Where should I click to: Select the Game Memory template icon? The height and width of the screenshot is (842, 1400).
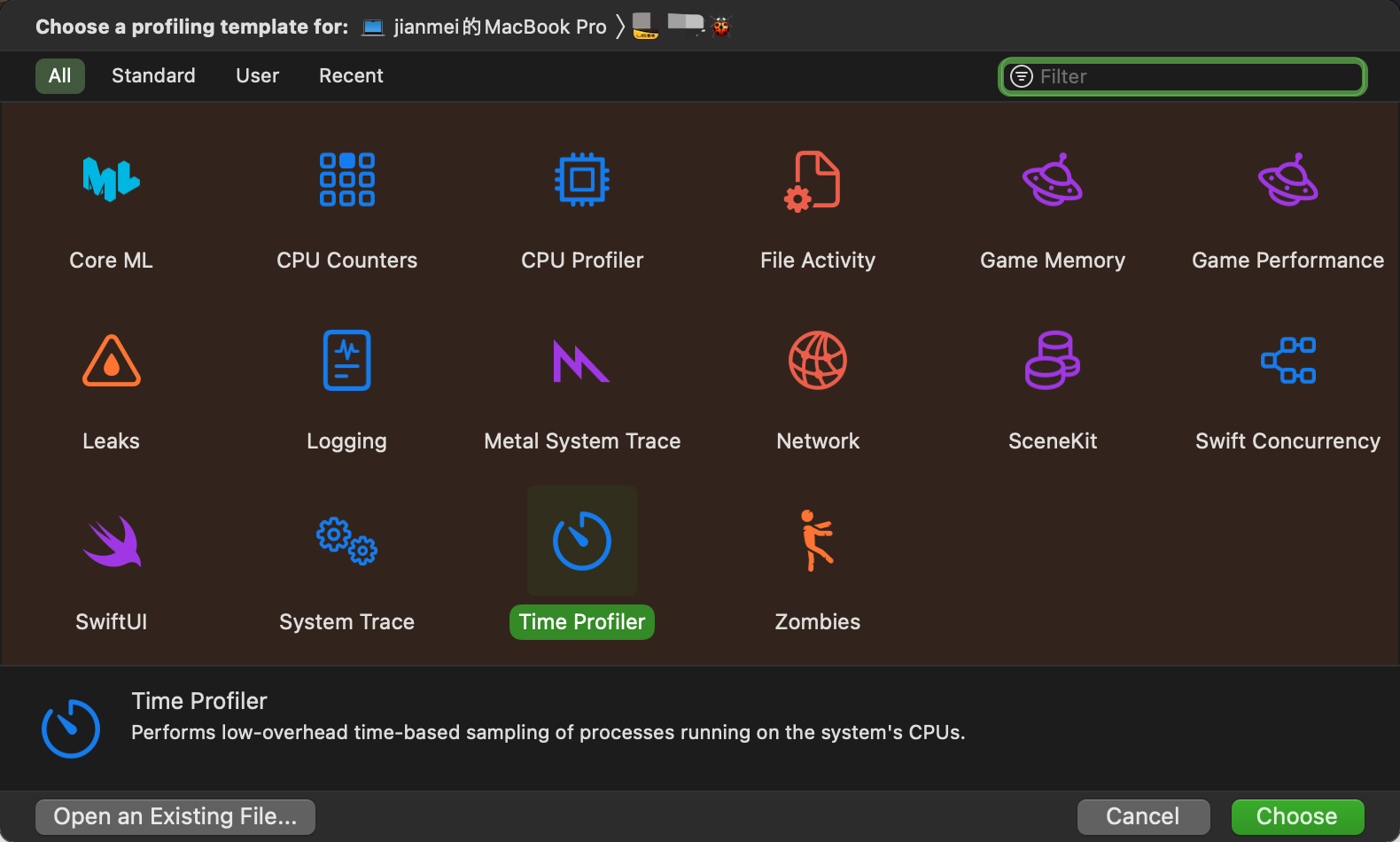pos(1053,180)
